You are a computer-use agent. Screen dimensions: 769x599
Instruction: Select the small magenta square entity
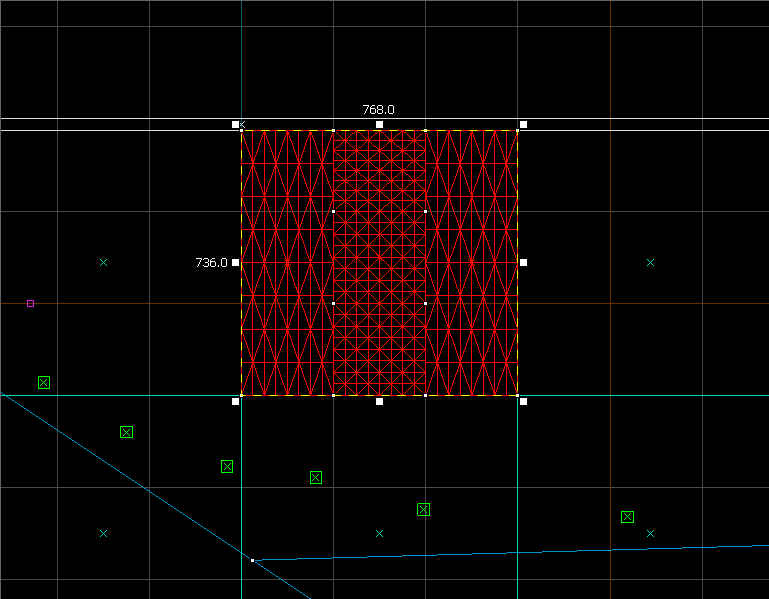pyautogui.click(x=30, y=304)
